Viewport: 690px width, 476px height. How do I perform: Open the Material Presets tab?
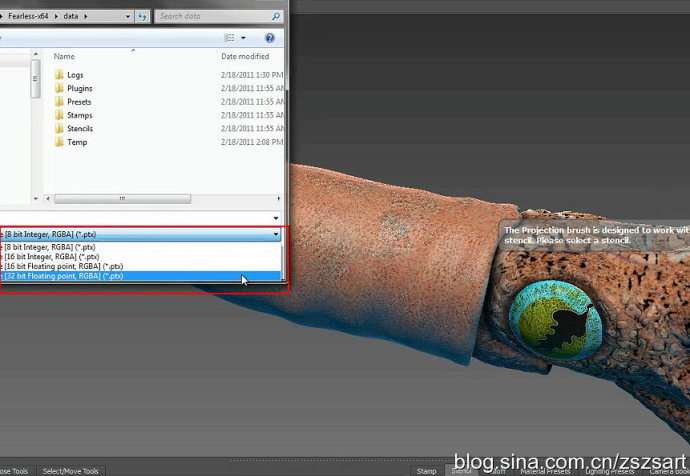coord(545,471)
